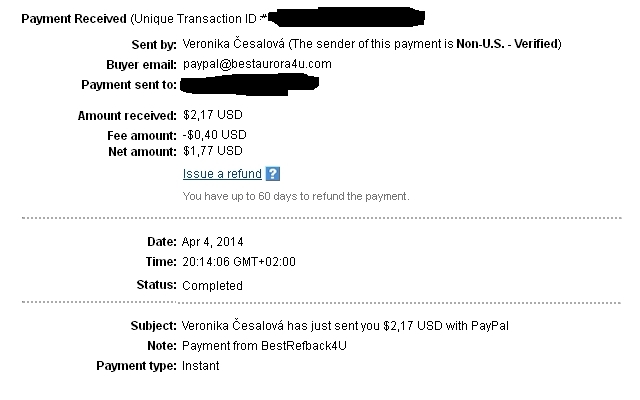
Task: Select the buyer email paypal@bestaurora4u.com
Action: 257,64
